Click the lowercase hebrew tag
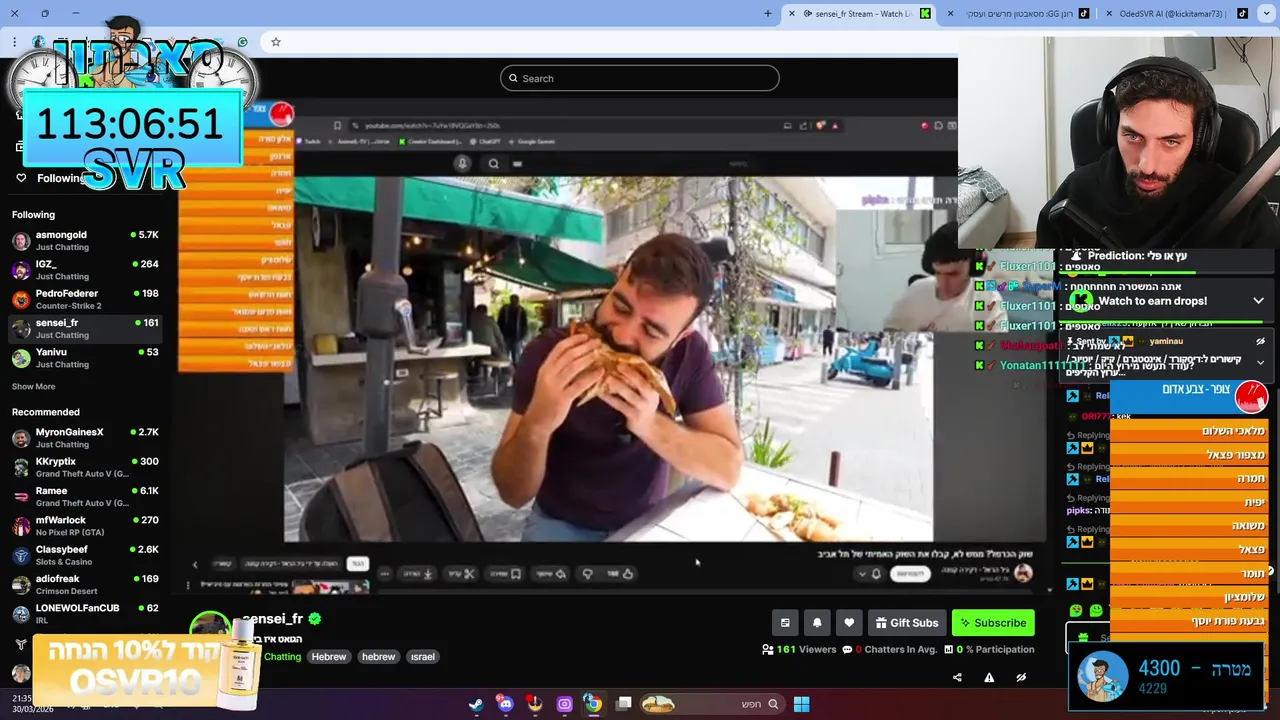1280x720 pixels. click(378, 657)
